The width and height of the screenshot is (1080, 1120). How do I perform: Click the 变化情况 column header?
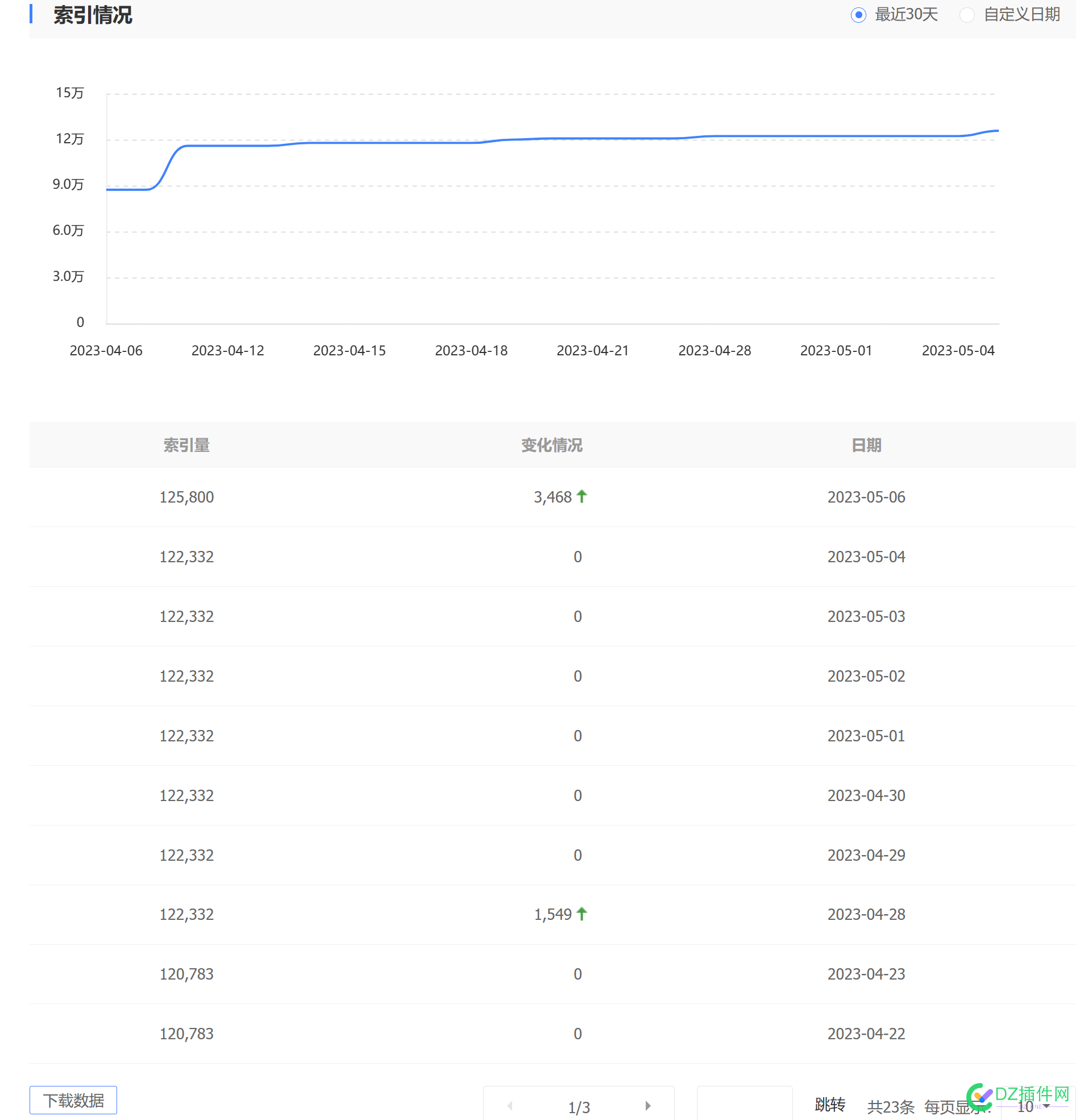(551, 445)
